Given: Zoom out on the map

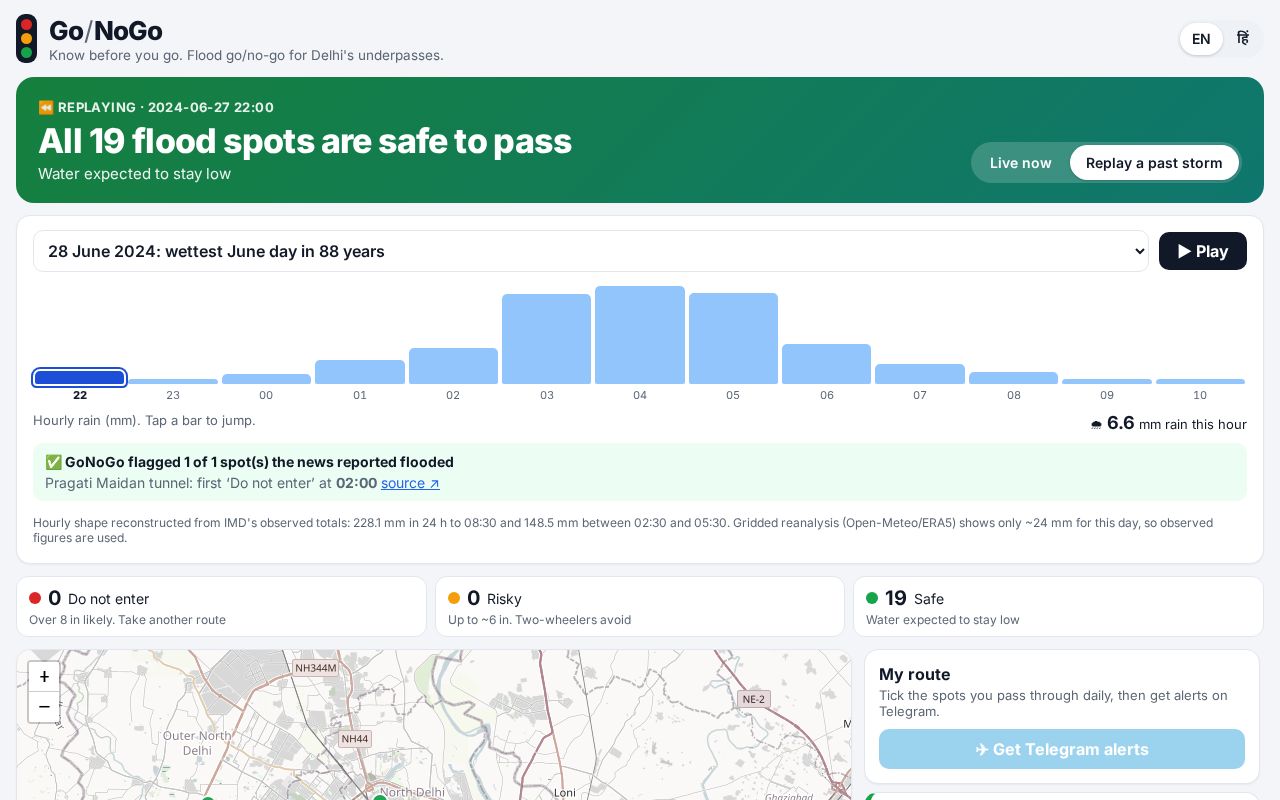Looking at the screenshot, I should pyautogui.click(x=44, y=707).
